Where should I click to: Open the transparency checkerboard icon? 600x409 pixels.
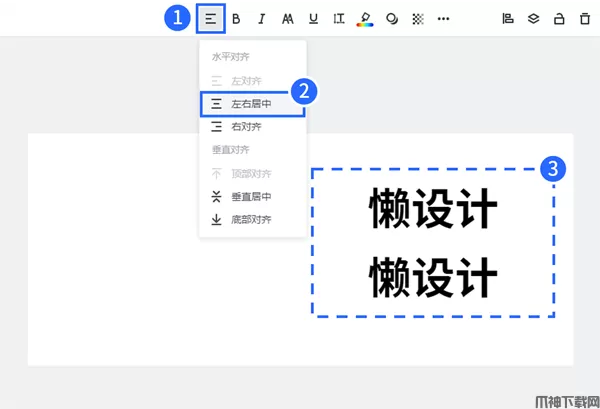pos(417,18)
